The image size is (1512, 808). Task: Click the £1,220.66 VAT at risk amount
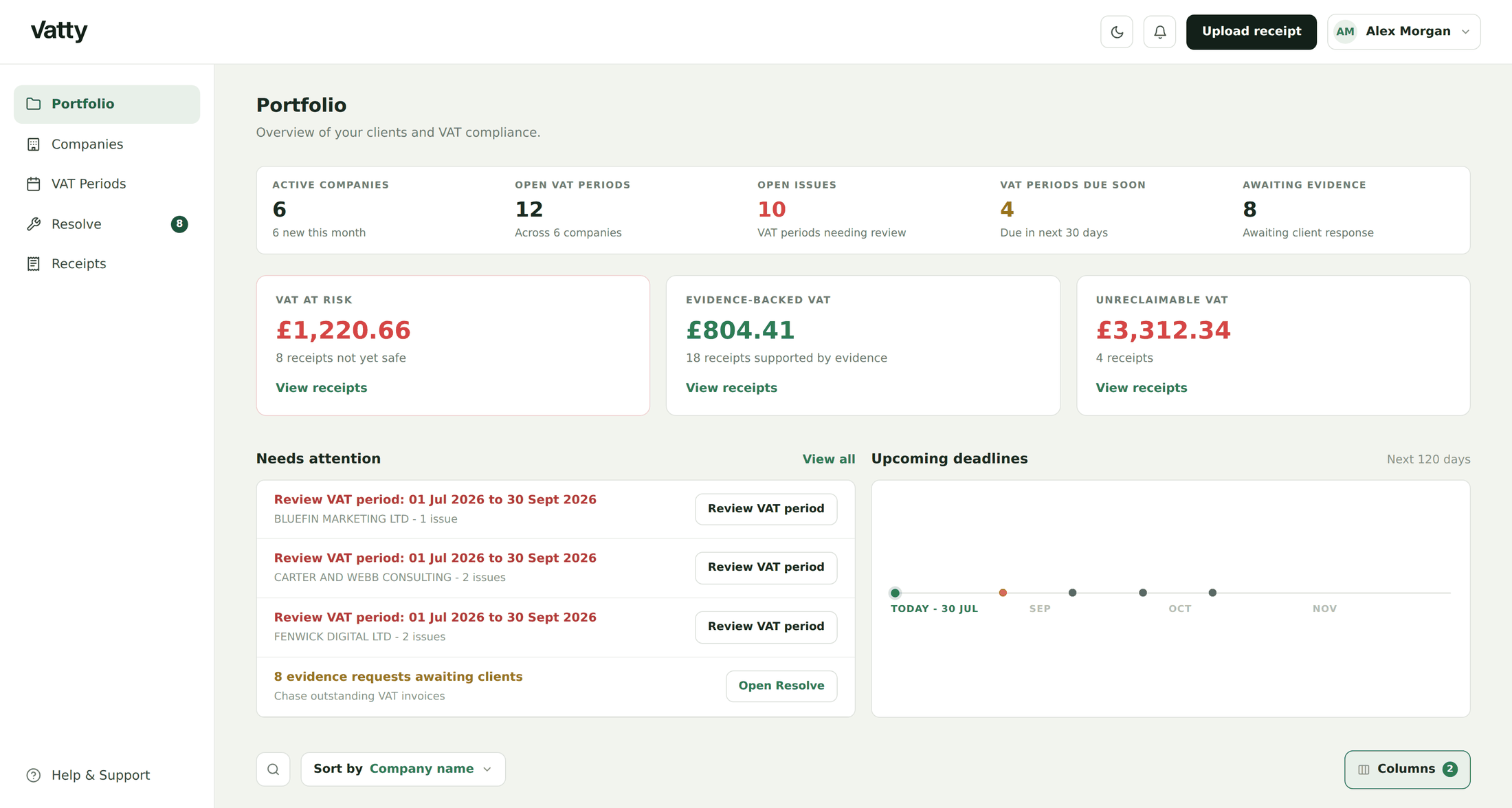343,331
